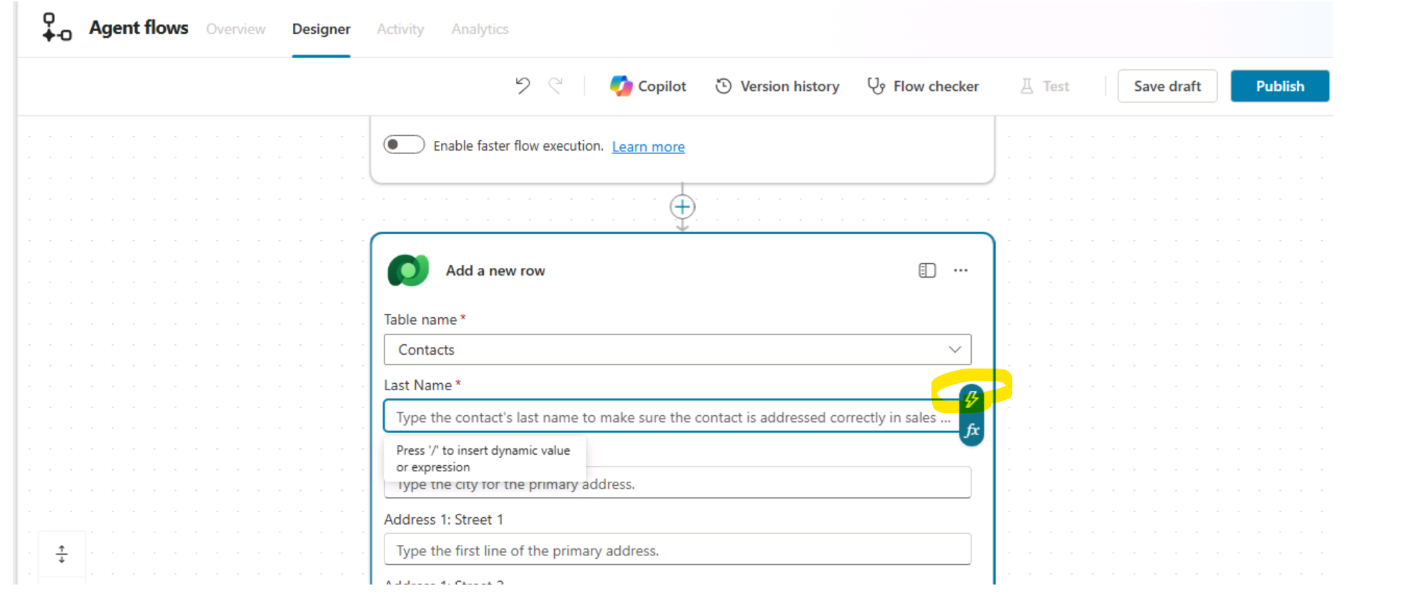Screen dimensions: 1402x613
Task: Open Version history
Action: [x=777, y=86]
